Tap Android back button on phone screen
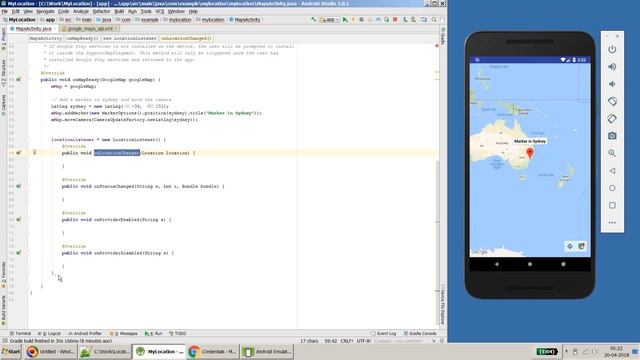The height and width of the screenshot is (360, 640). coord(496,264)
